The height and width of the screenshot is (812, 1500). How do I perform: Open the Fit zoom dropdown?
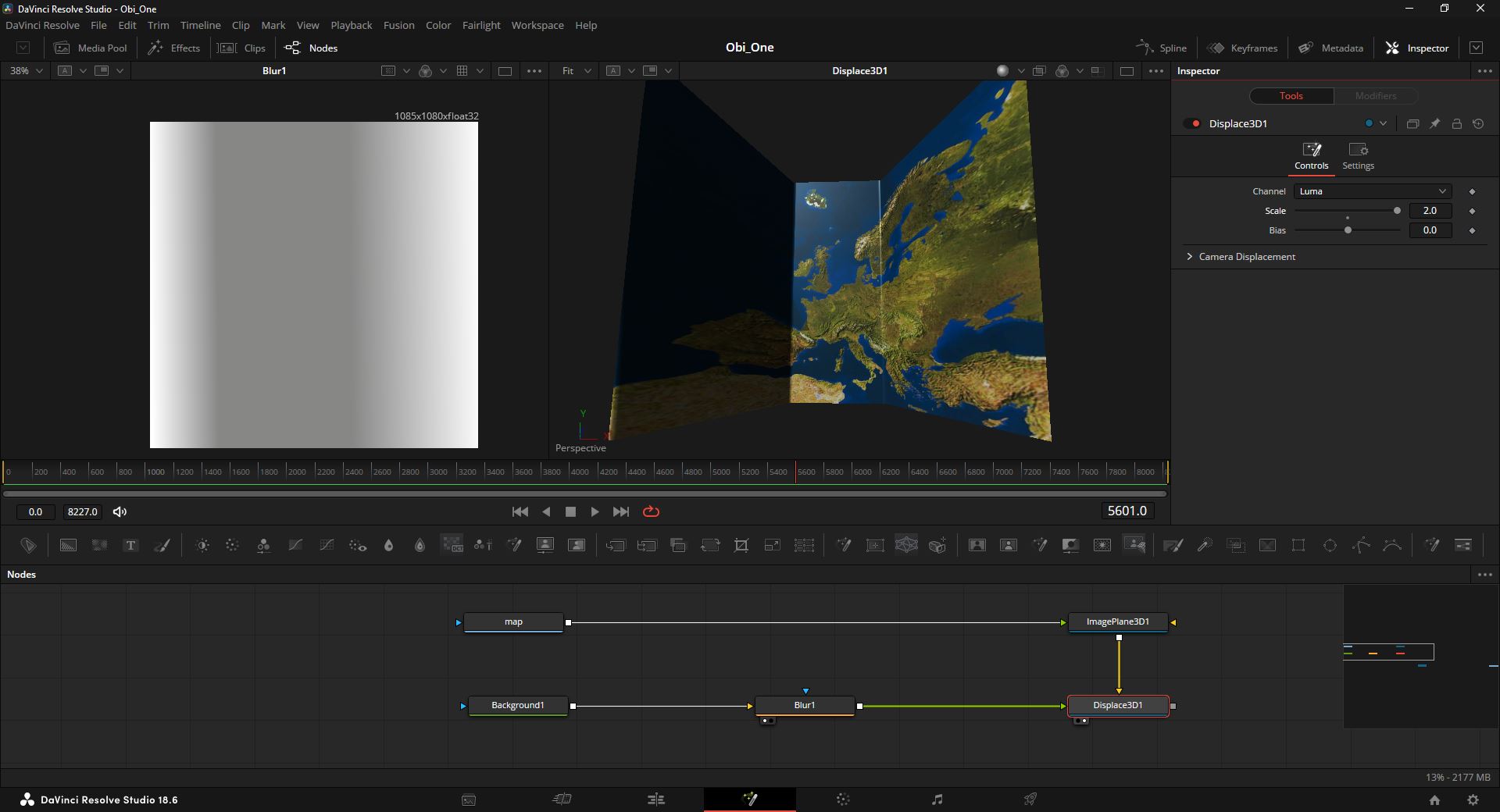(577, 70)
